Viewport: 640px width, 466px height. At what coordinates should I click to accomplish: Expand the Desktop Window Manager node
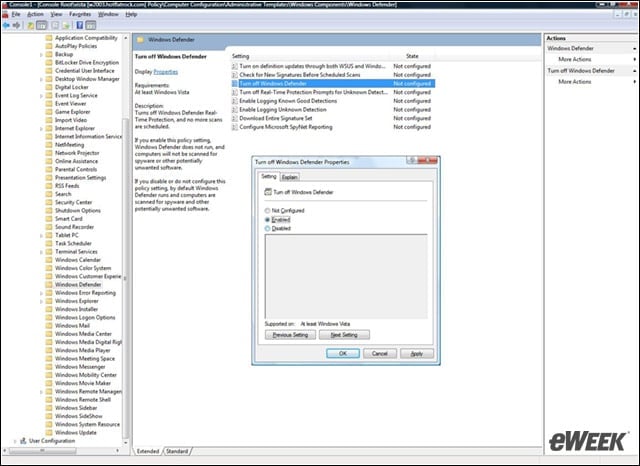coord(41,79)
